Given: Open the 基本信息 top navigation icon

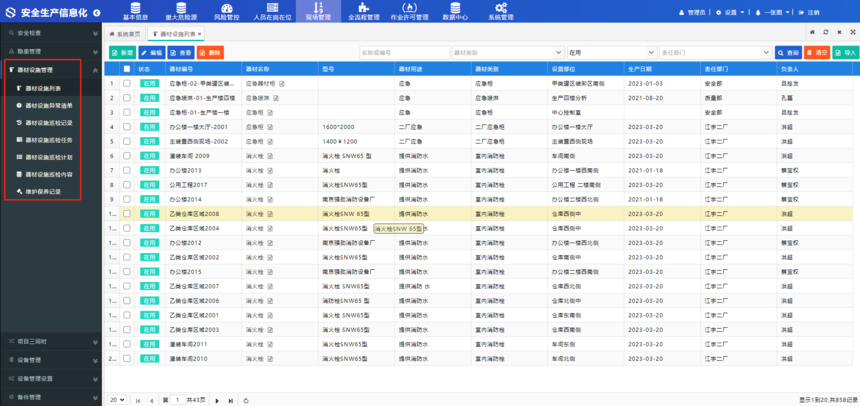Looking at the screenshot, I should pos(135,11).
